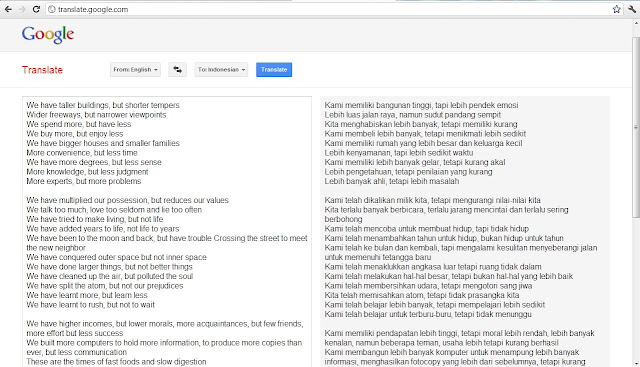640x367 pixels.
Task: Click the site info icon in address bar
Action: click(x=52, y=9)
